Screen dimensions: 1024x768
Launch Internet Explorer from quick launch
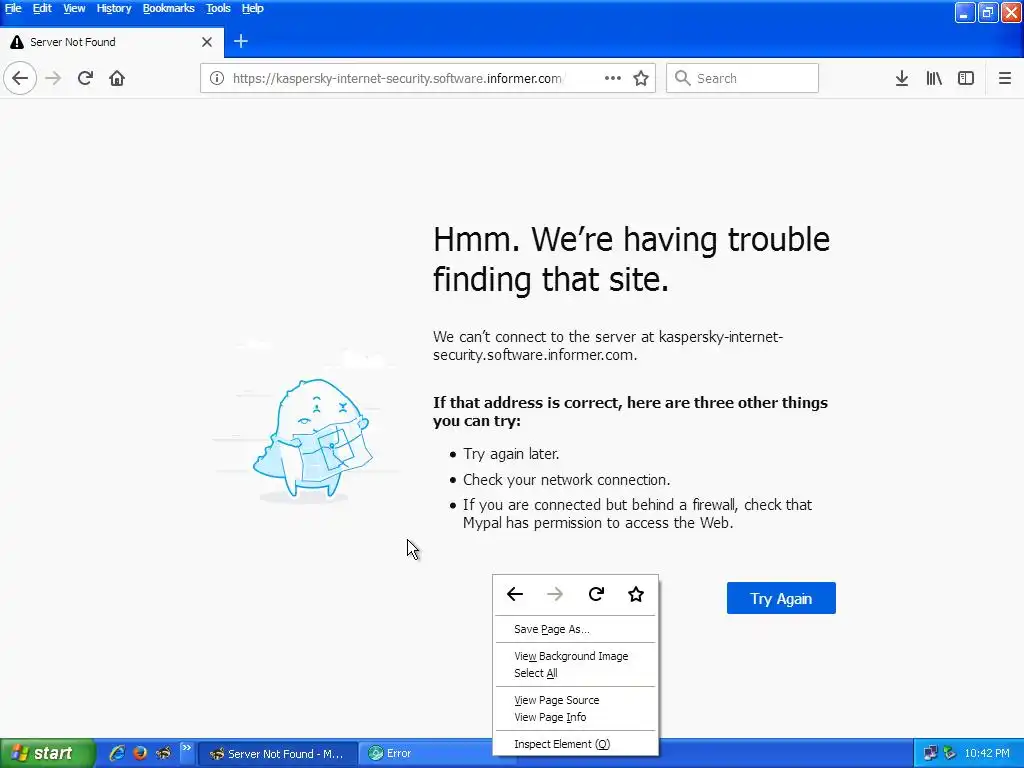click(x=117, y=753)
